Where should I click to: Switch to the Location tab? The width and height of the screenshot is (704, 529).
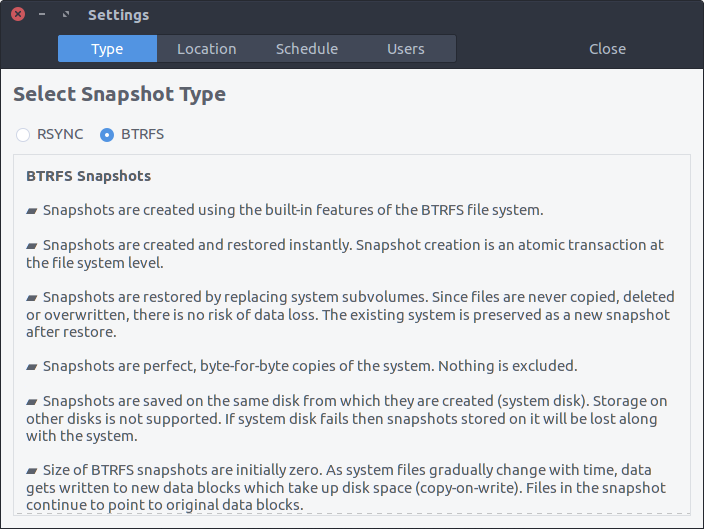(x=207, y=48)
